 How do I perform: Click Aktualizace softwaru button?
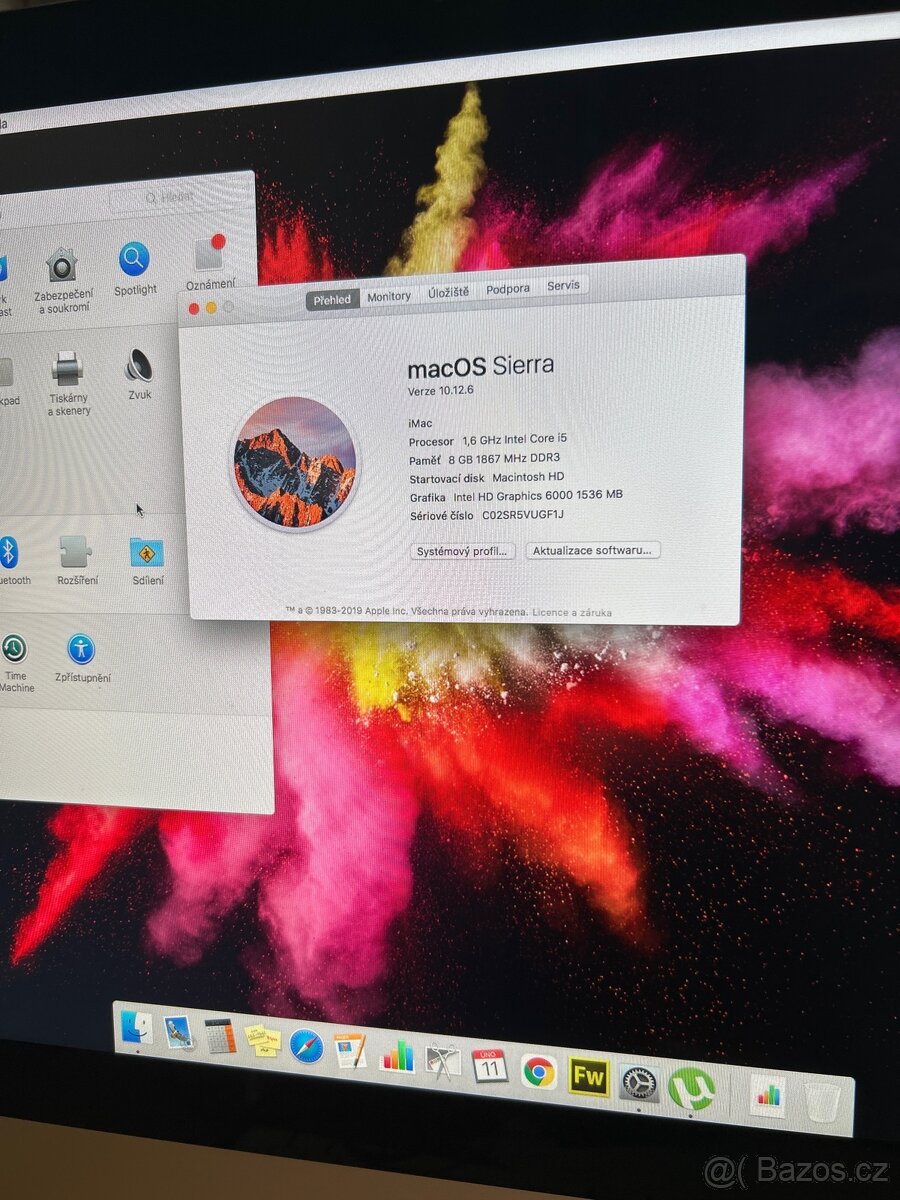(x=591, y=549)
